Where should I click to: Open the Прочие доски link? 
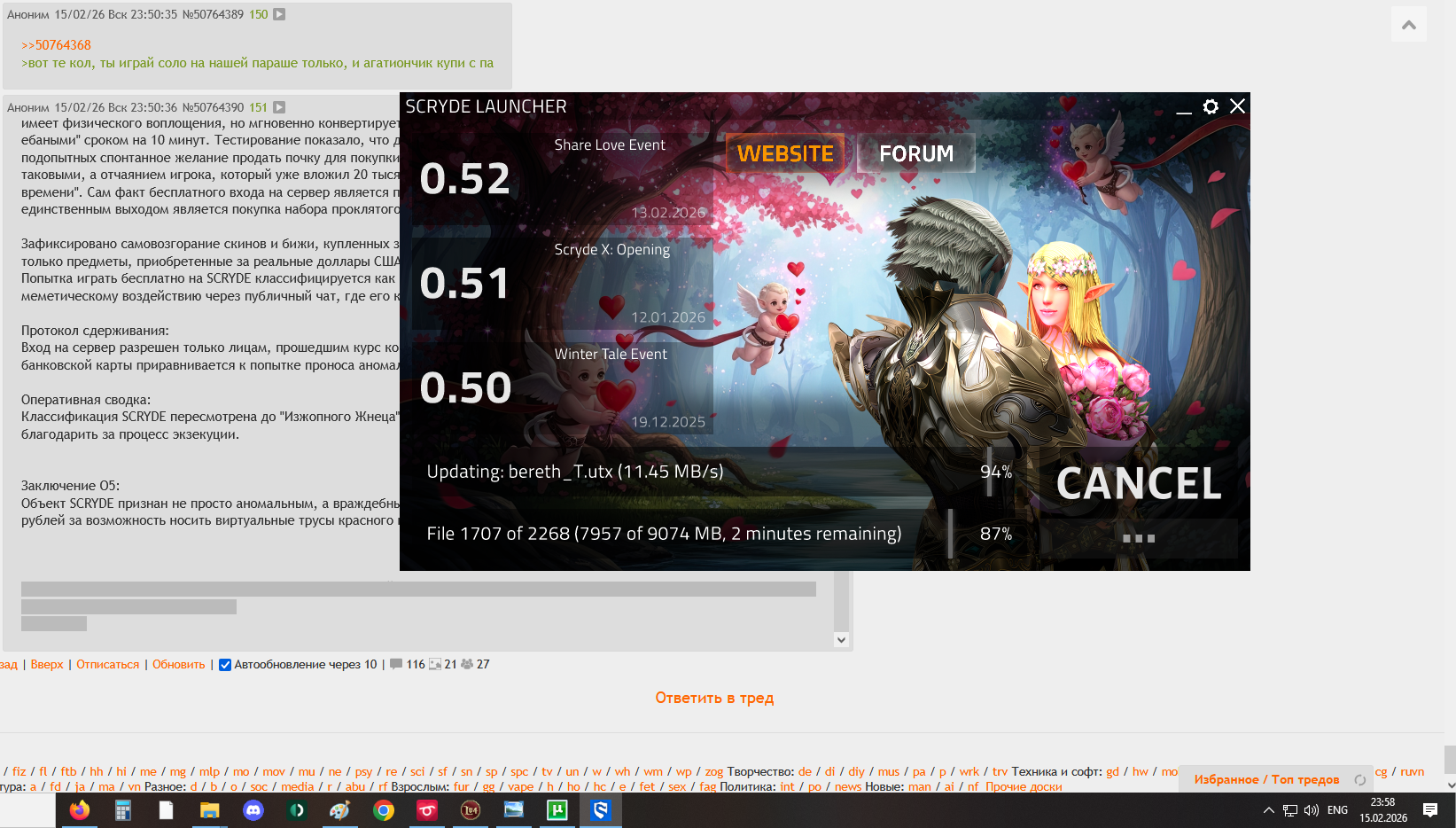tap(1024, 786)
